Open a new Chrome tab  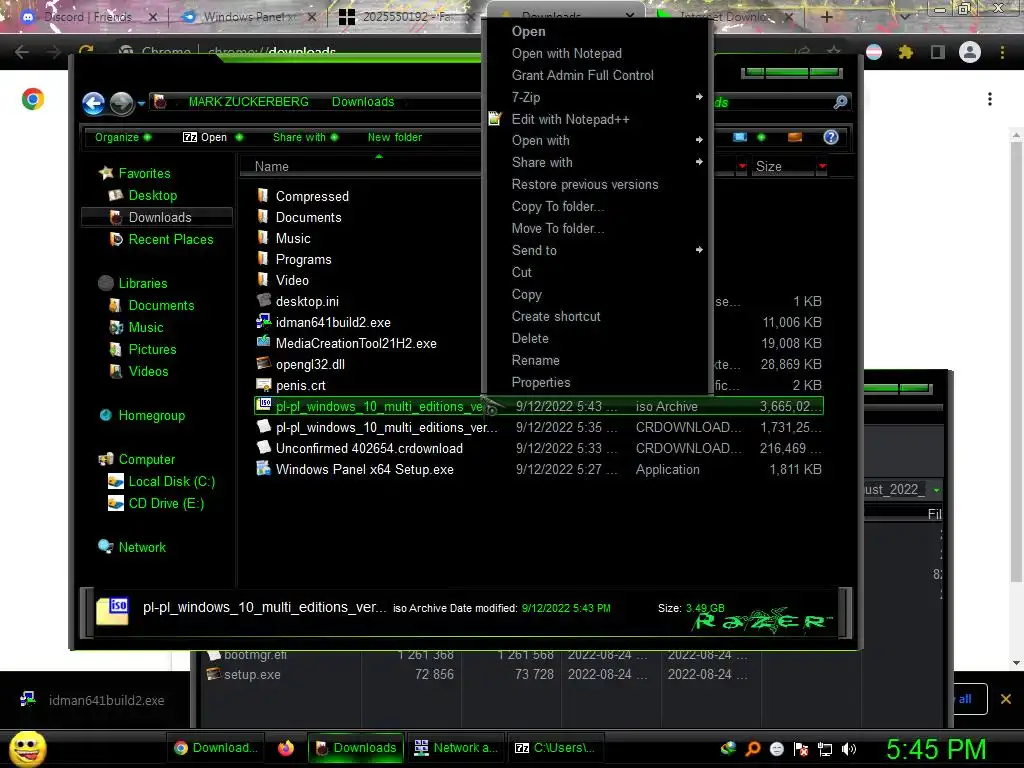pyautogui.click(x=826, y=17)
